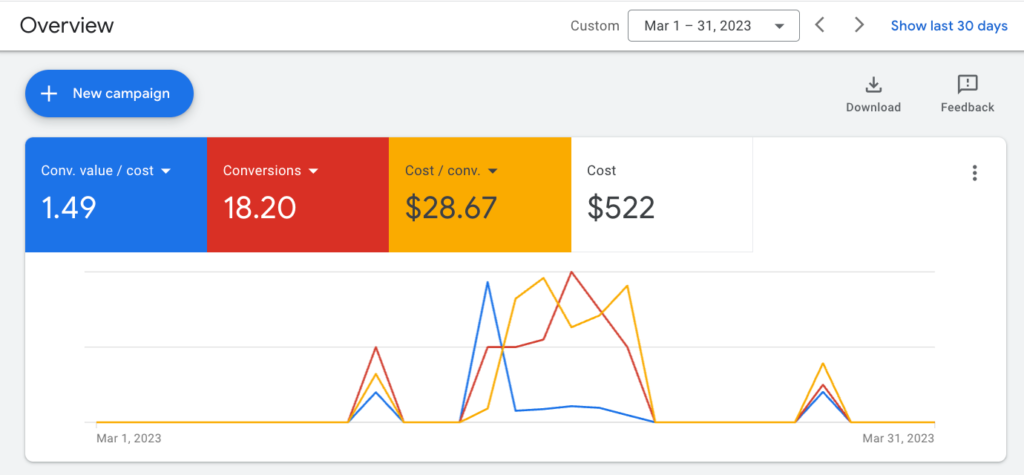Click the red line highest peak
The height and width of the screenshot is (475, 1024).
571,272
